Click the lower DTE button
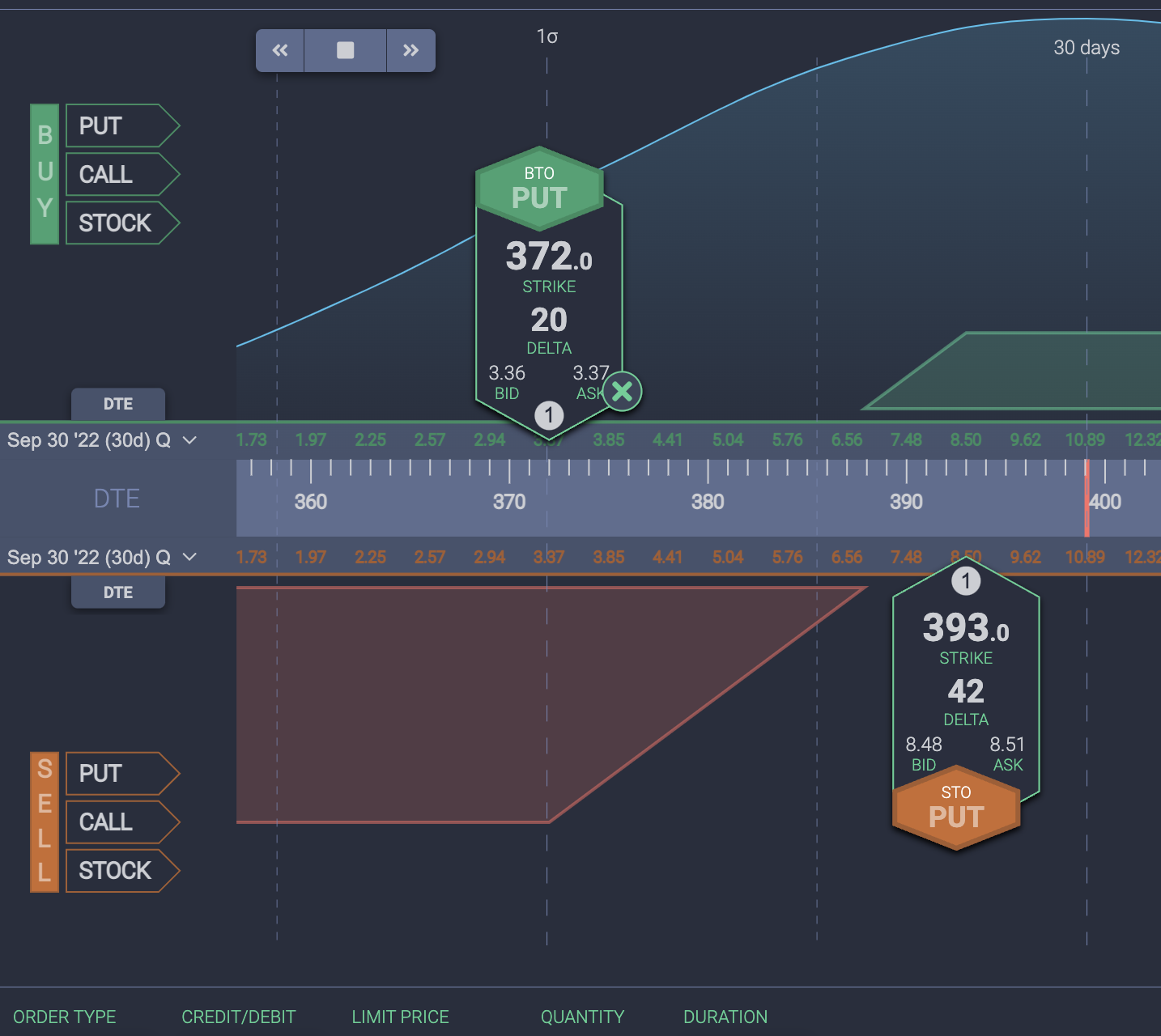1161x1036 pixels. pyautogui.click(x=117, y=592)
